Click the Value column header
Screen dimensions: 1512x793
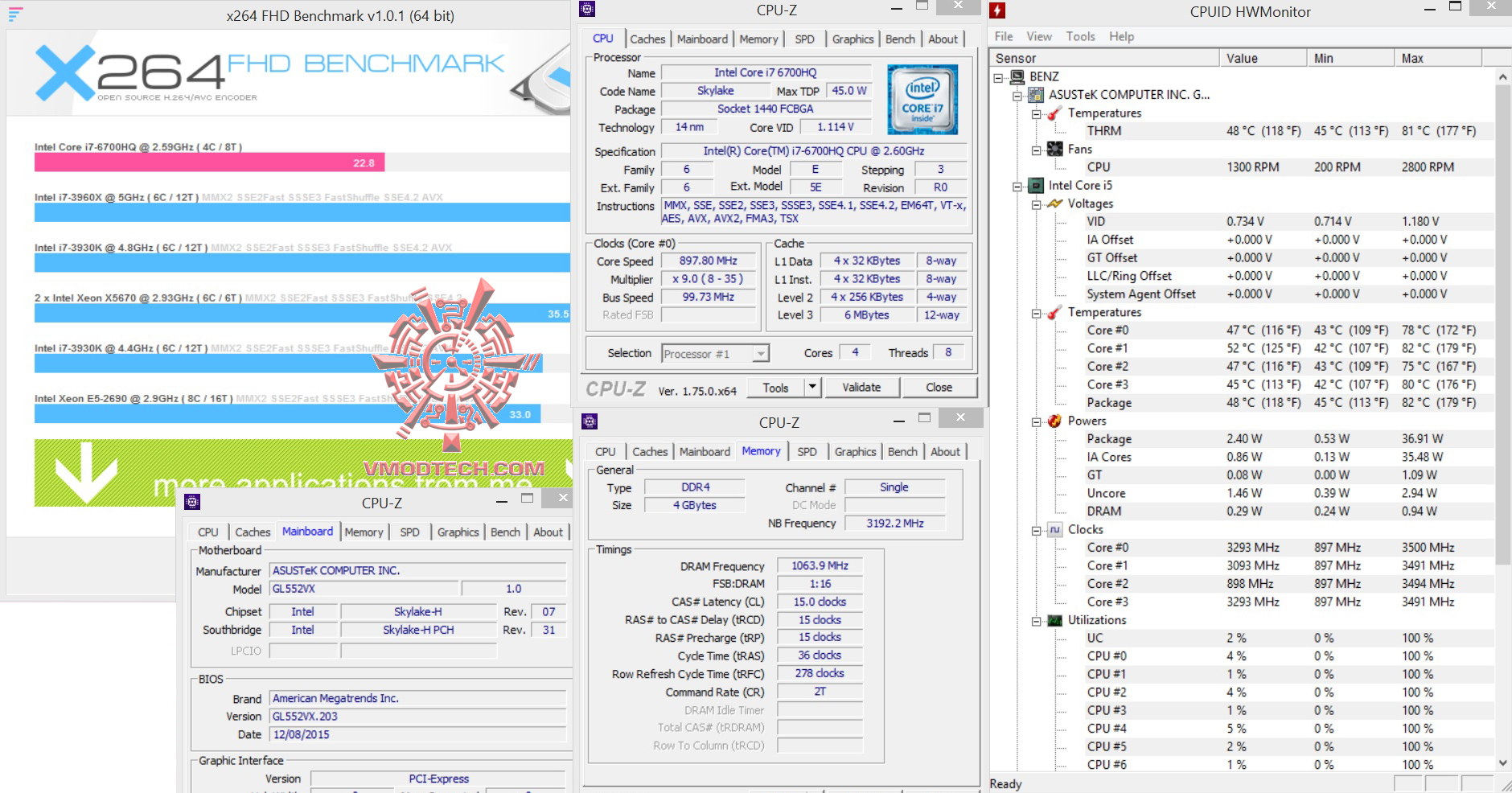point(1263,58)
